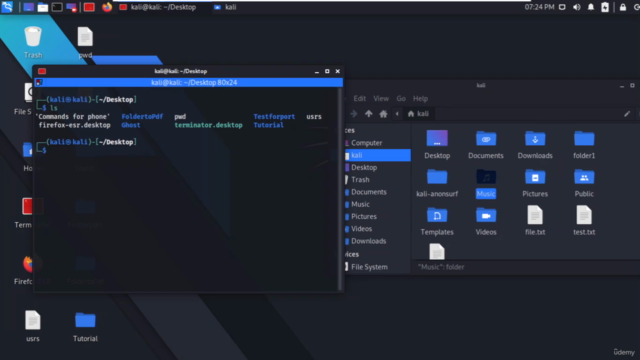Select the folder1 folder in file view
The height and width of the screenshot is (360, 640).
(584, 144)
